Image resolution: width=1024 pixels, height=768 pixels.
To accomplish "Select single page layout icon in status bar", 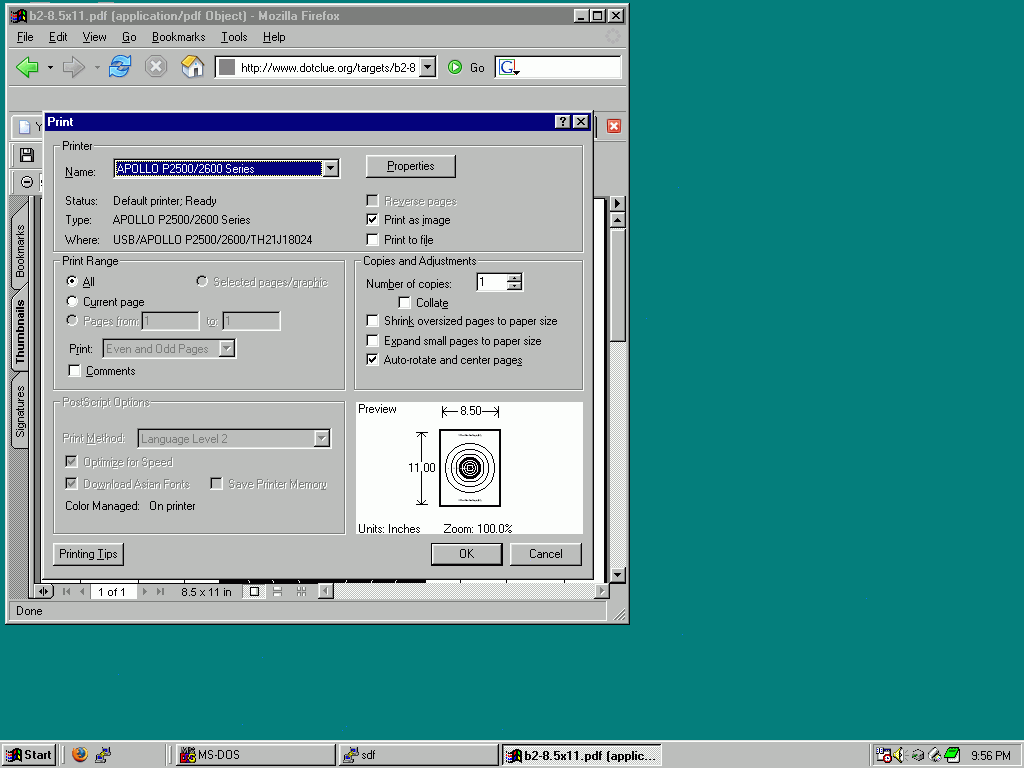I will [x=255, y=592].
